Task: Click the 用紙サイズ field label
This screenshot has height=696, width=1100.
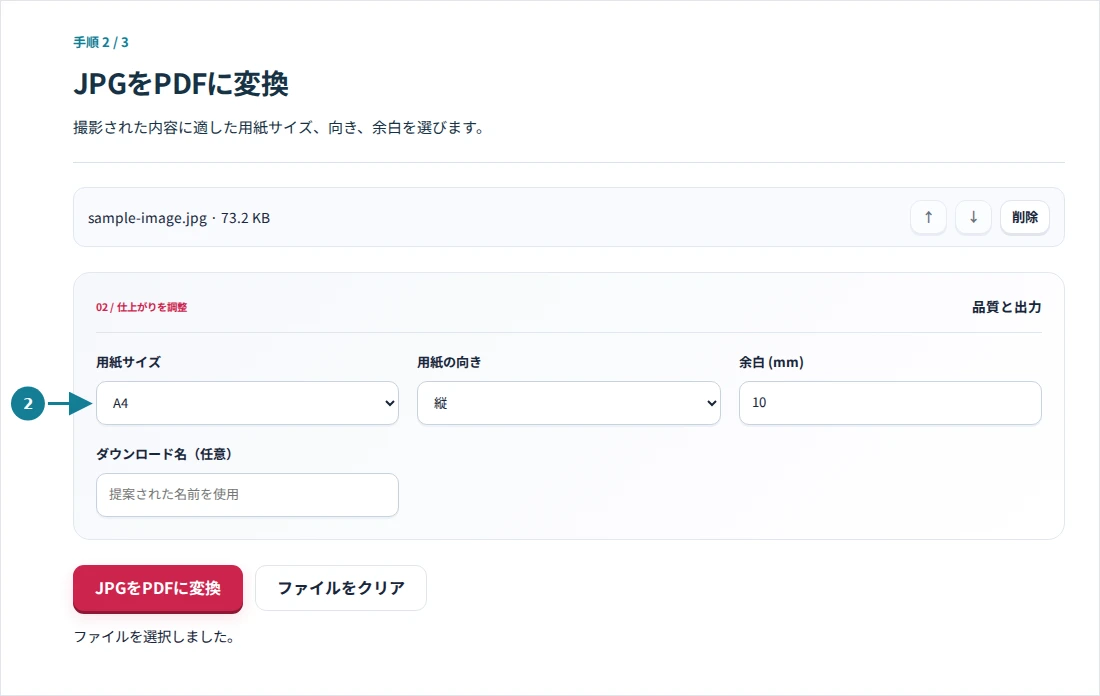Action: point(128,363)
